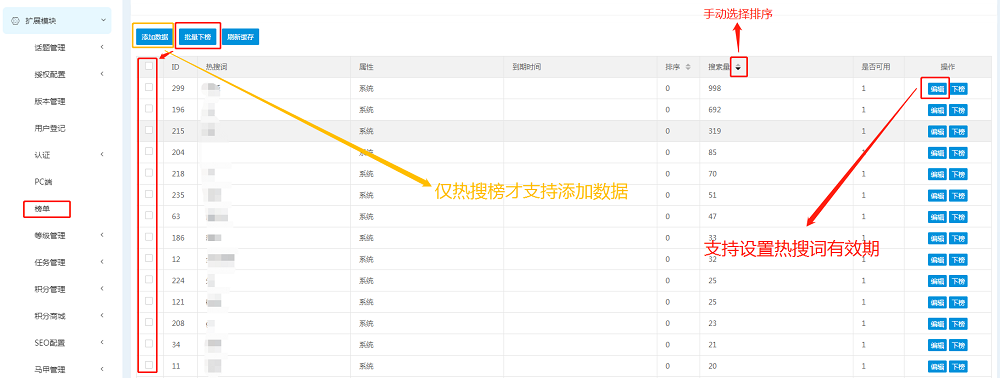Select search volume cell 998
This screenshot has width=1000, height=378.
point(714,89)
